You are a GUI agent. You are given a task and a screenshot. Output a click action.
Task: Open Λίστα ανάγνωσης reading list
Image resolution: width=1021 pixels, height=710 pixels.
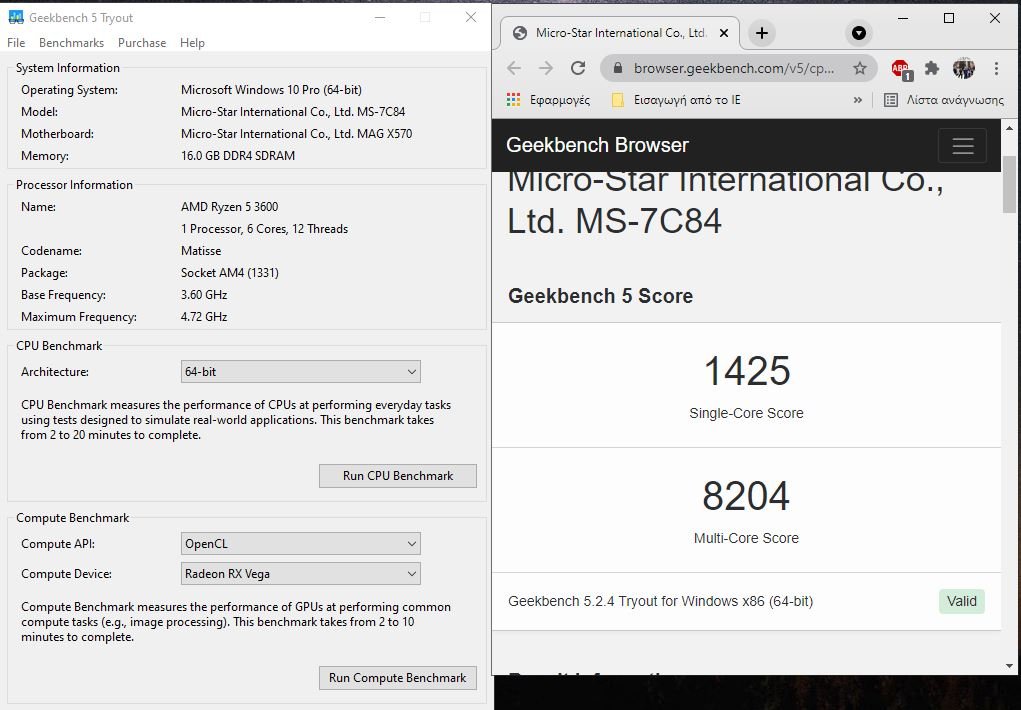pos(944,100)
